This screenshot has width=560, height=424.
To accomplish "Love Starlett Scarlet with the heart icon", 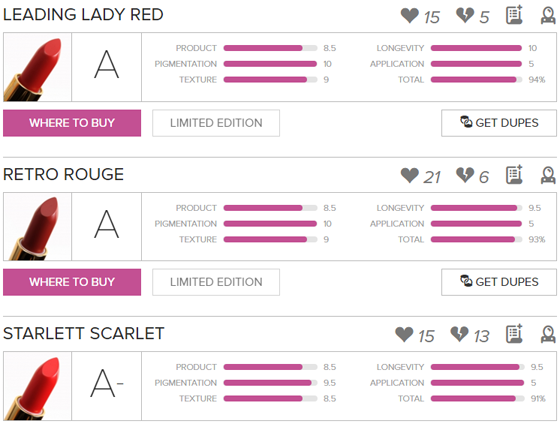I will point(404,335).
